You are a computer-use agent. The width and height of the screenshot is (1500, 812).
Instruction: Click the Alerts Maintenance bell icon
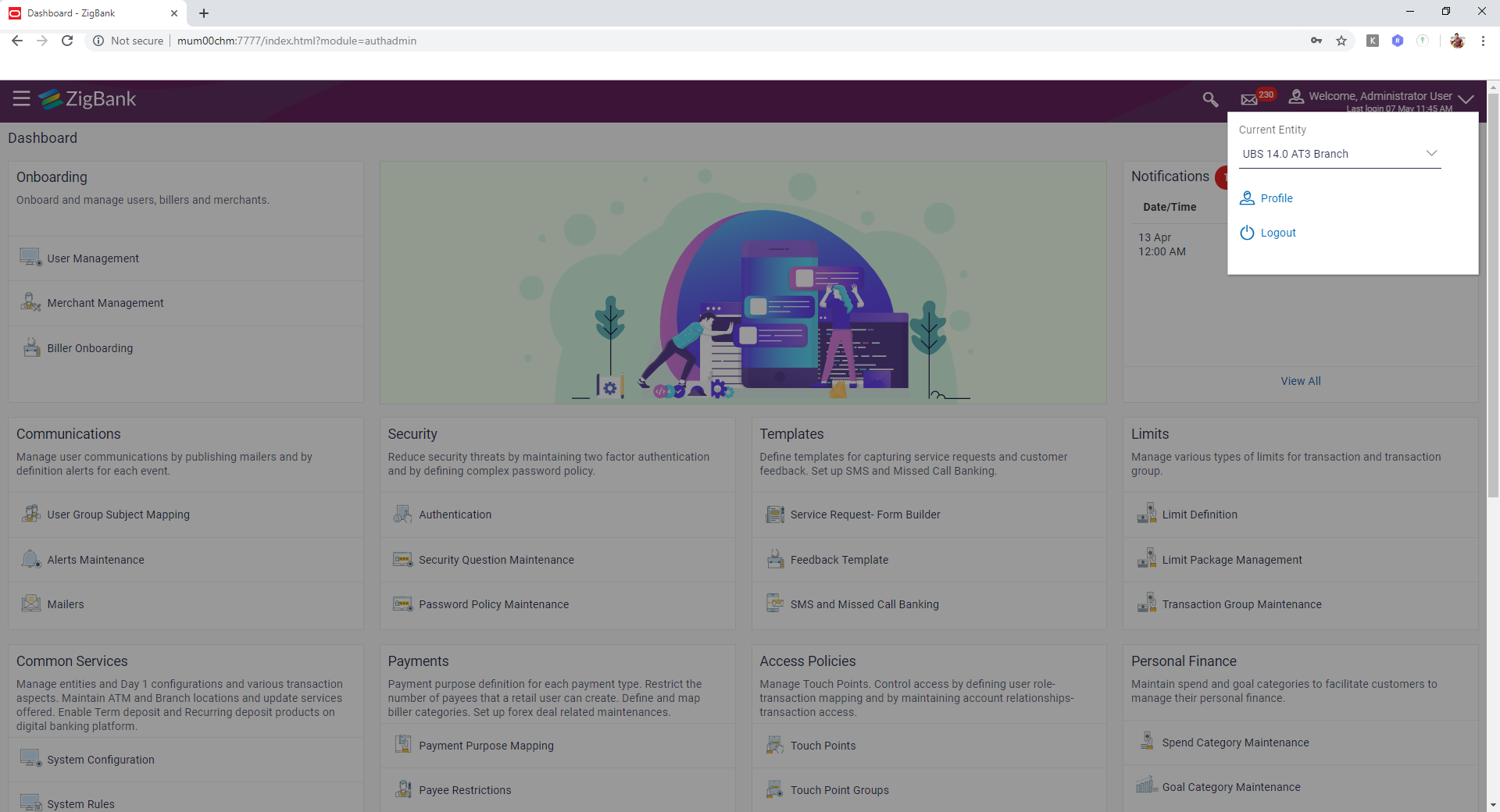point(31,559)
